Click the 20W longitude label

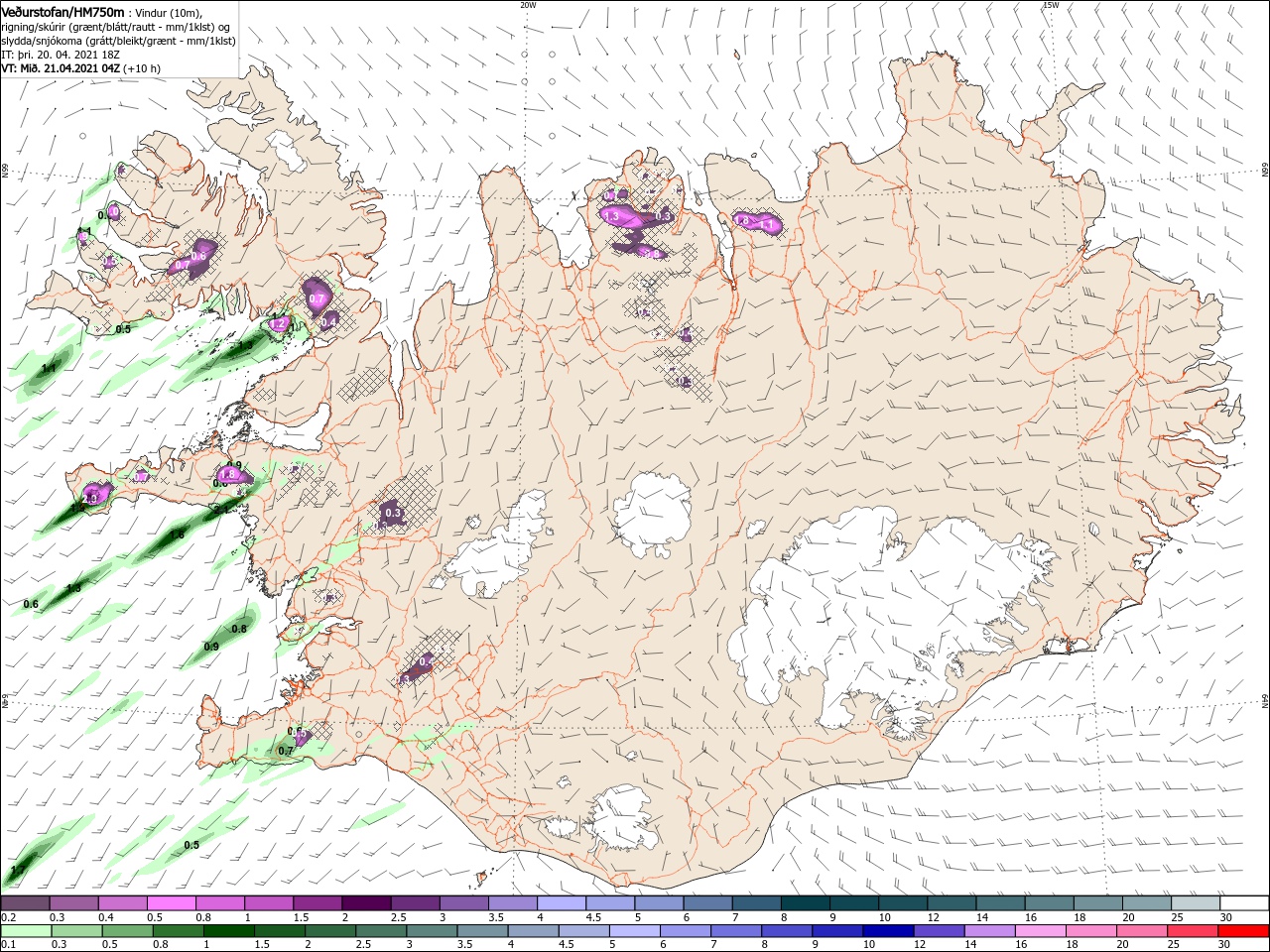pos(528,5)
